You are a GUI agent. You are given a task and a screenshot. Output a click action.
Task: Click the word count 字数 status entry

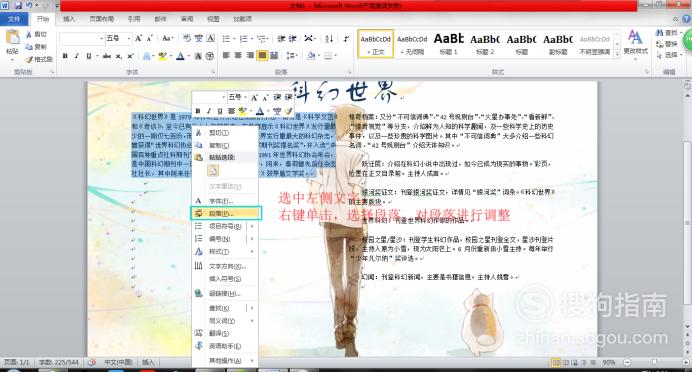click(x=59, y=362)
